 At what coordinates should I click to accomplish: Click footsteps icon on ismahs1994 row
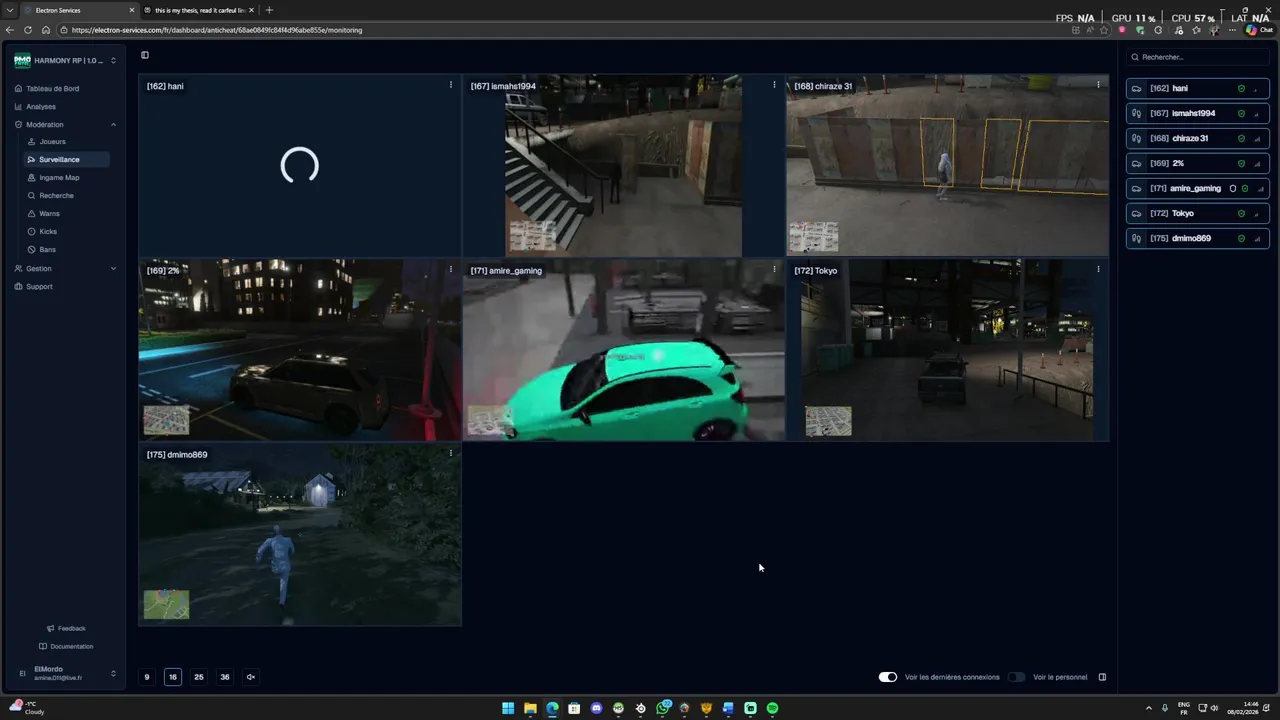1137,113
